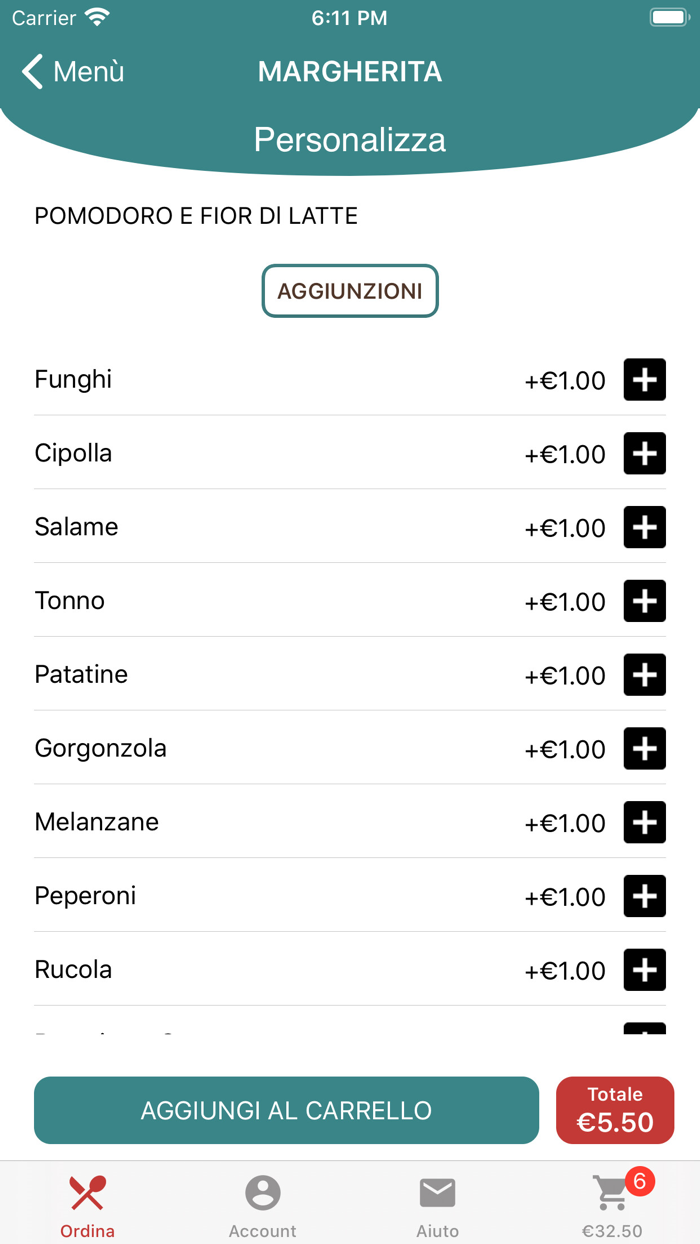Add Funghi topping with plus icon
700x1244 pixels.
[x=645, y=380]
